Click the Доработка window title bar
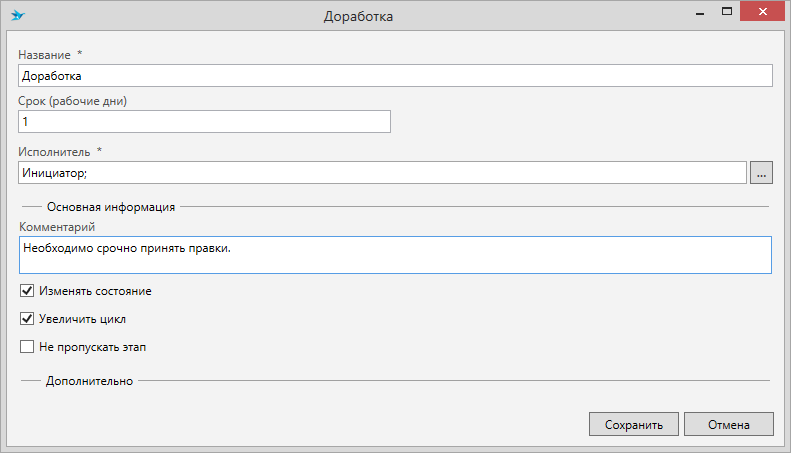The image size is (791, 453). click(x=358, y=16)
